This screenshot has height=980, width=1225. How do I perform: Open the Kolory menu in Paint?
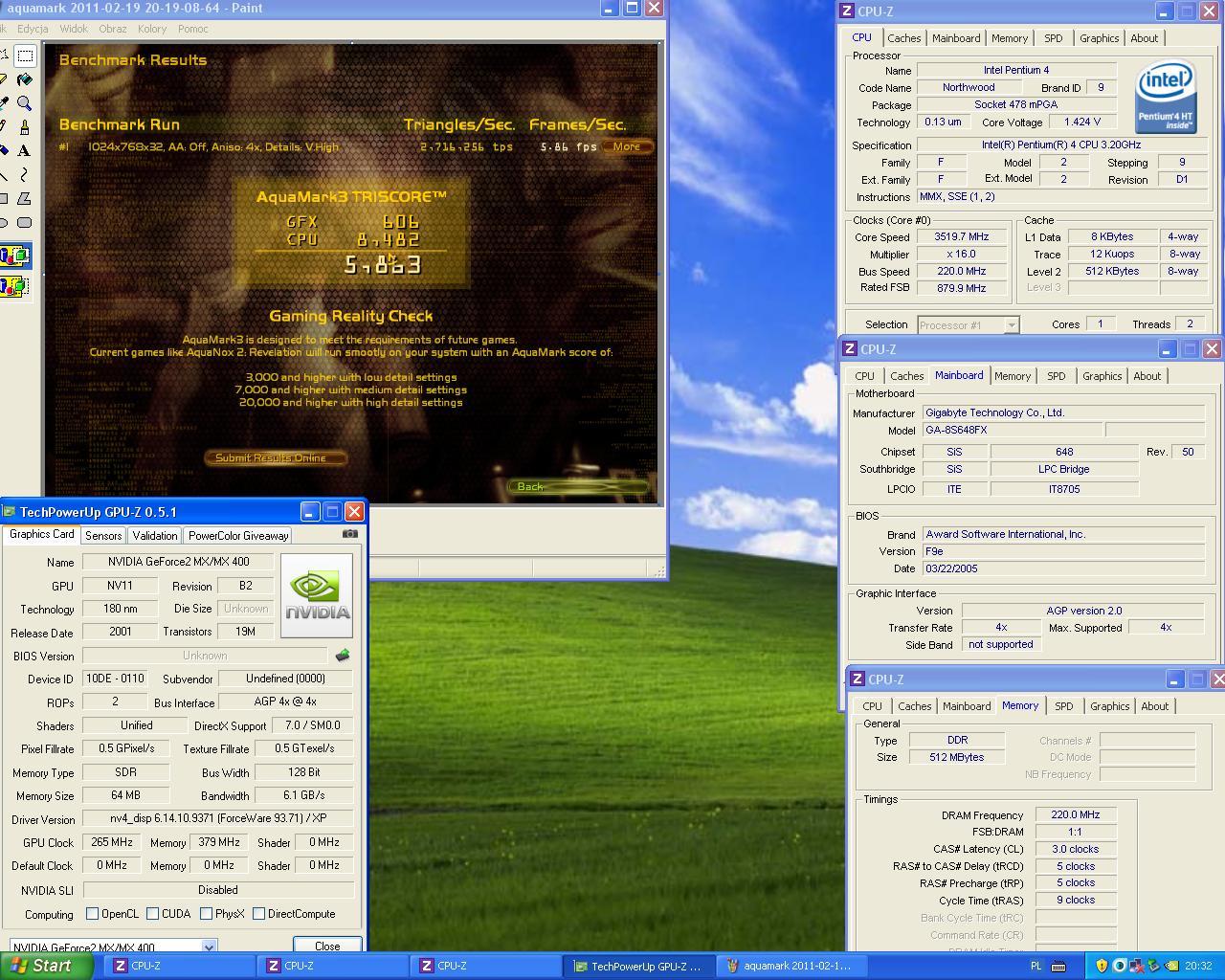[x=152, y=29]
